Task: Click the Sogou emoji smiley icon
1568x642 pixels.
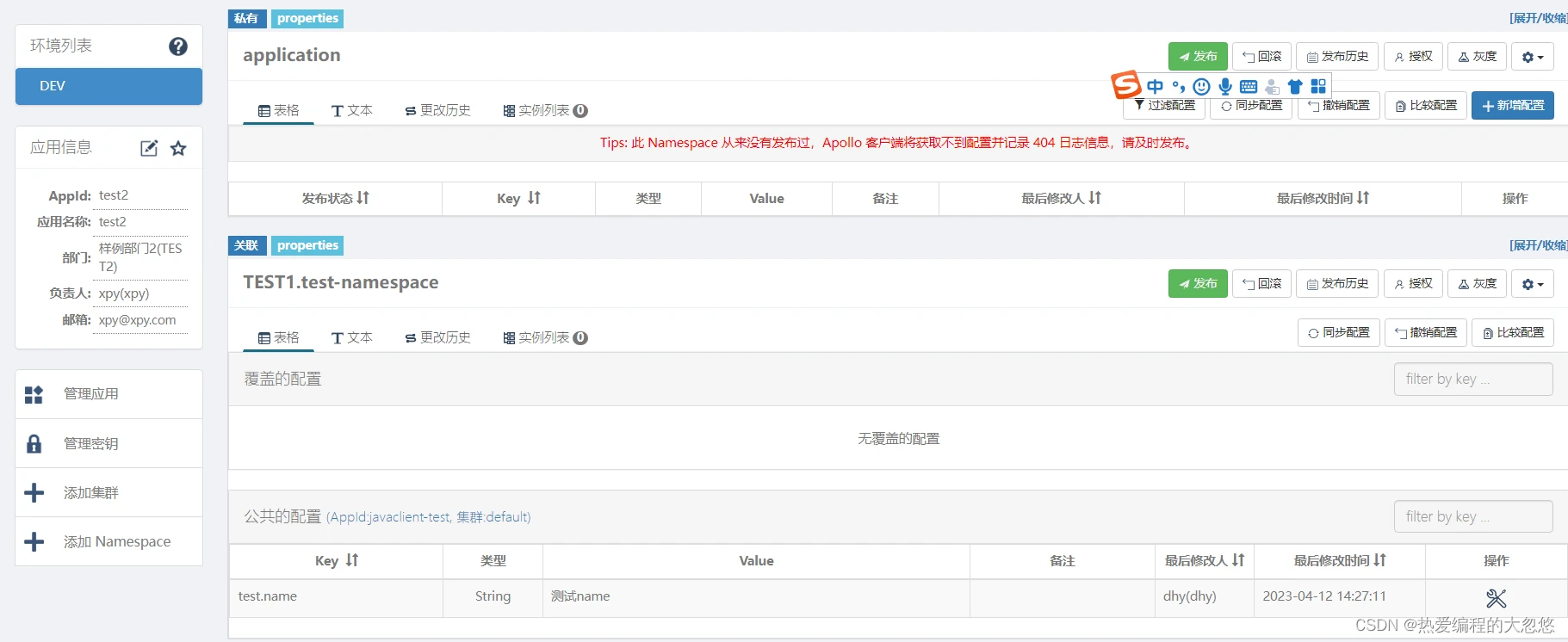Action: (x=1201, y=86)
